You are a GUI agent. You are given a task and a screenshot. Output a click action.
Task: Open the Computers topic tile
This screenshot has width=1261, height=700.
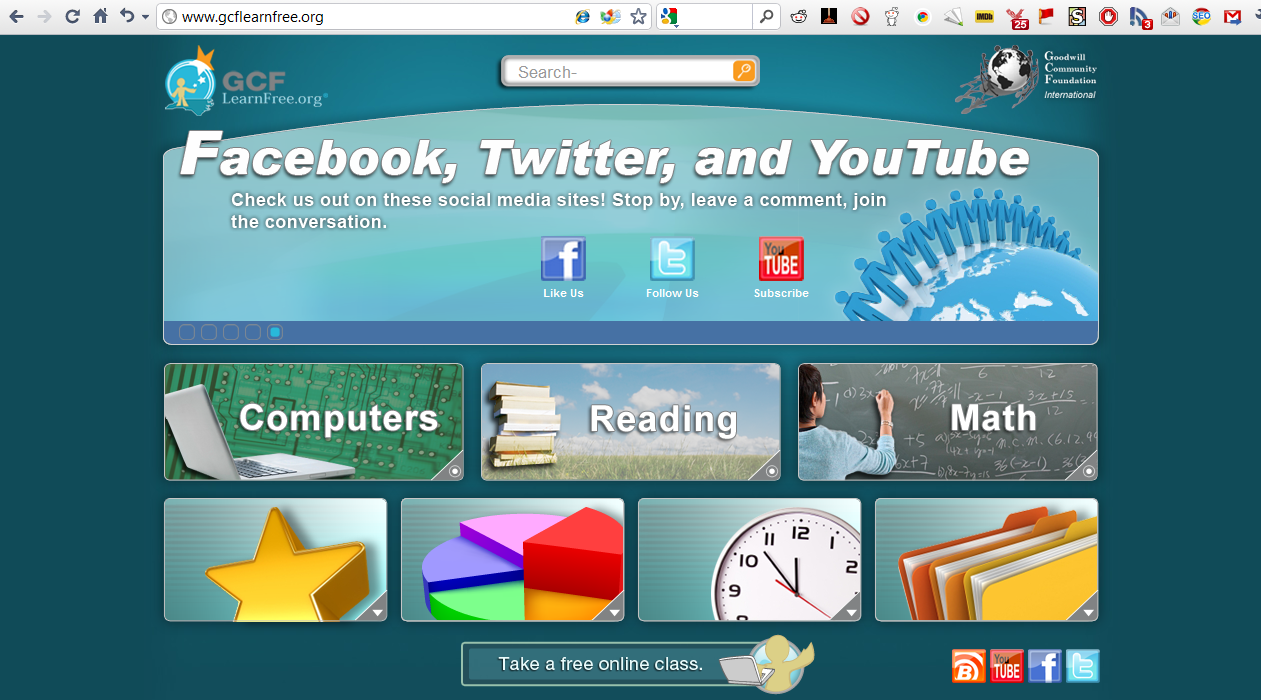314,422
